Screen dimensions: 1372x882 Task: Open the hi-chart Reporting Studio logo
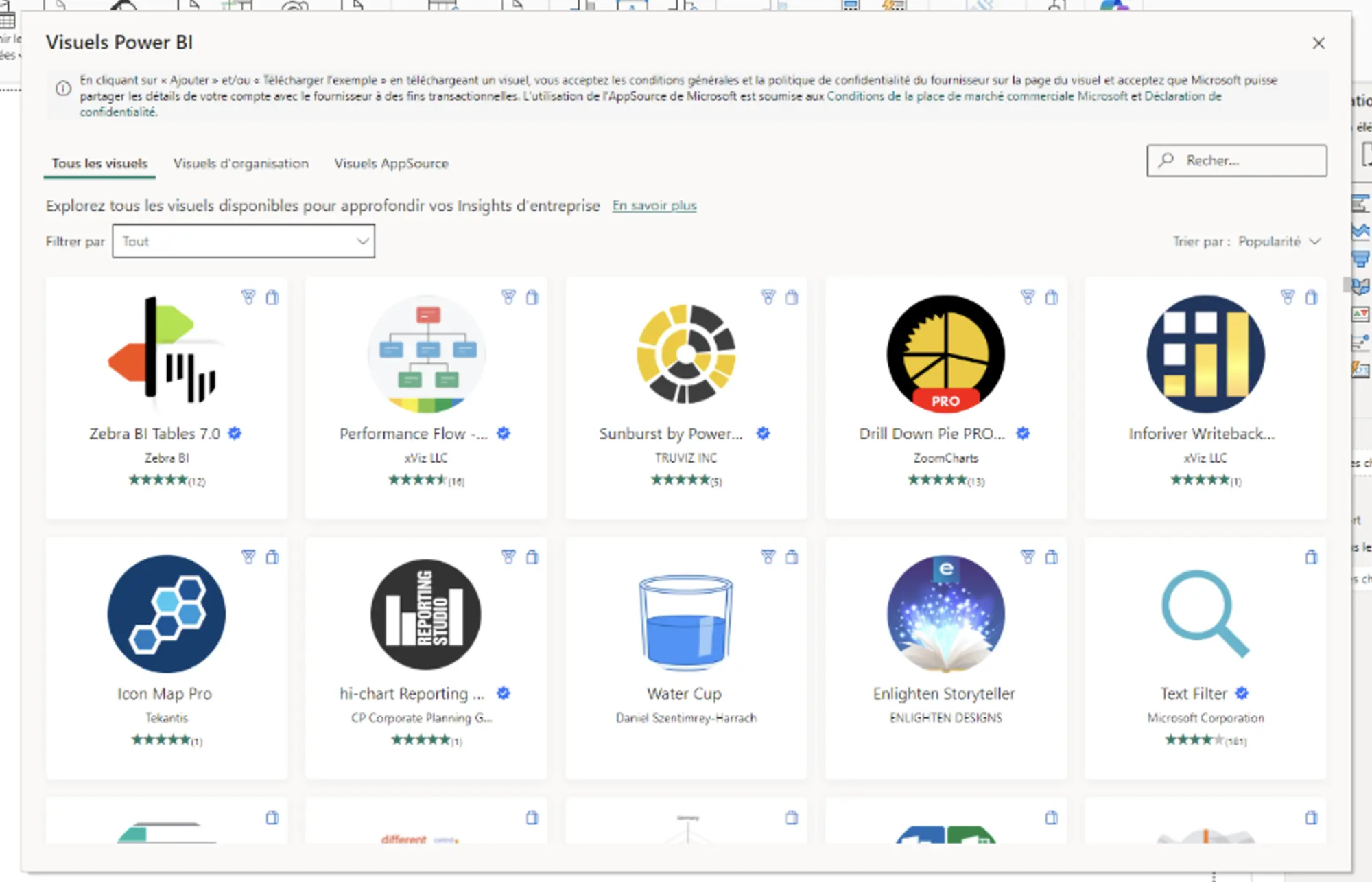point(426,614)
